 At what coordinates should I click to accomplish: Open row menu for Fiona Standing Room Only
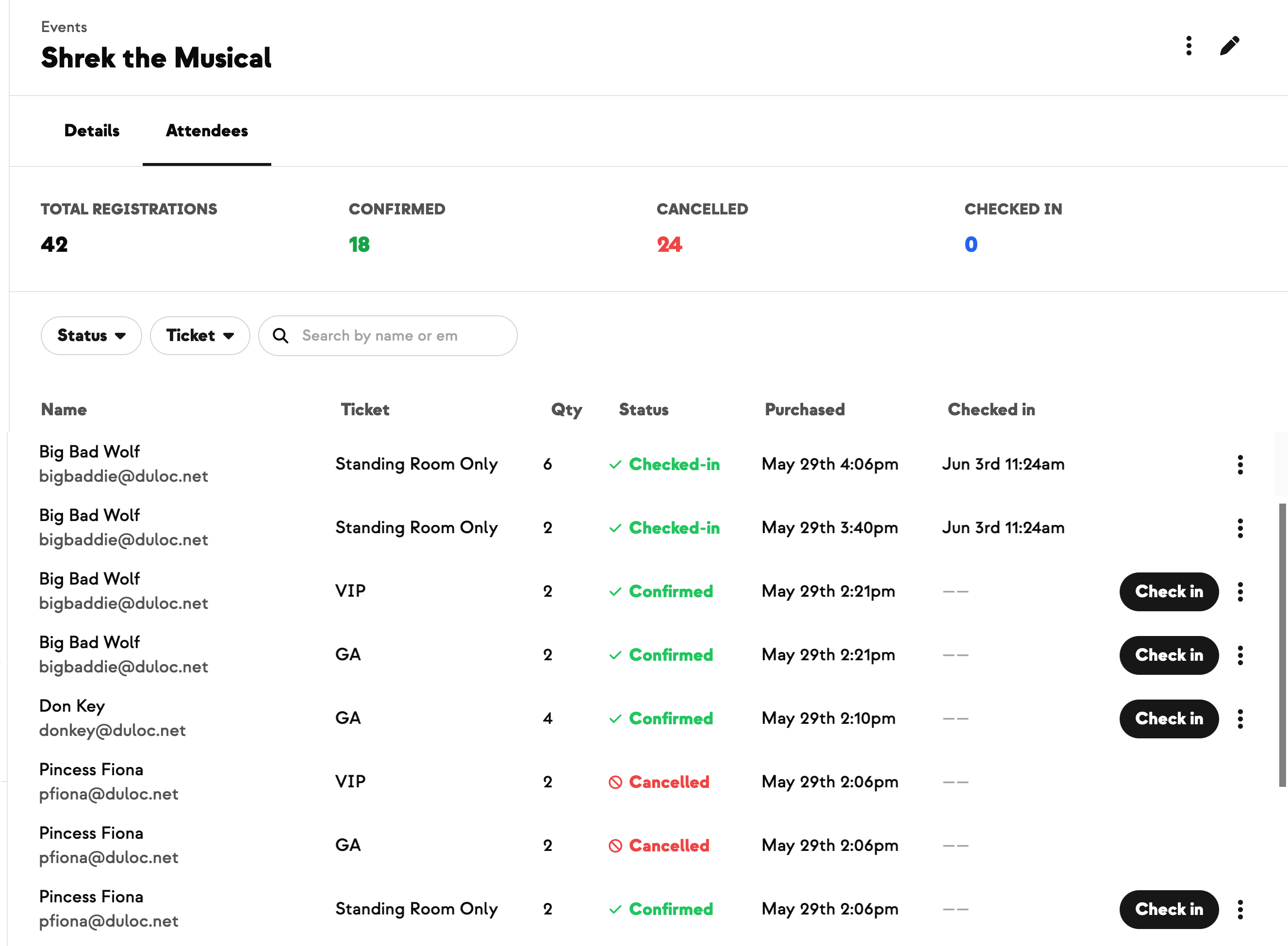tap(1240, 909)
